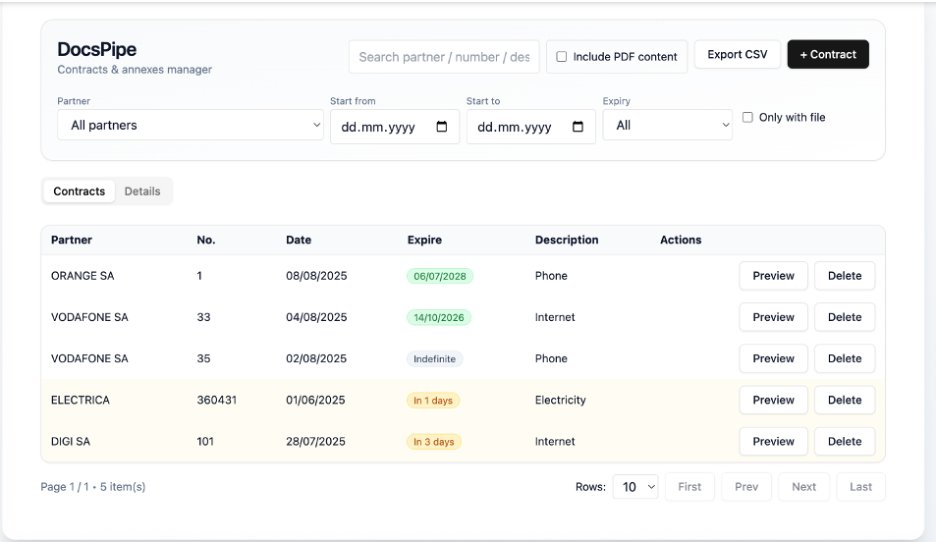Preview VODAFONE SA contract number 35

pyautogui.click(x=773, y=358)
